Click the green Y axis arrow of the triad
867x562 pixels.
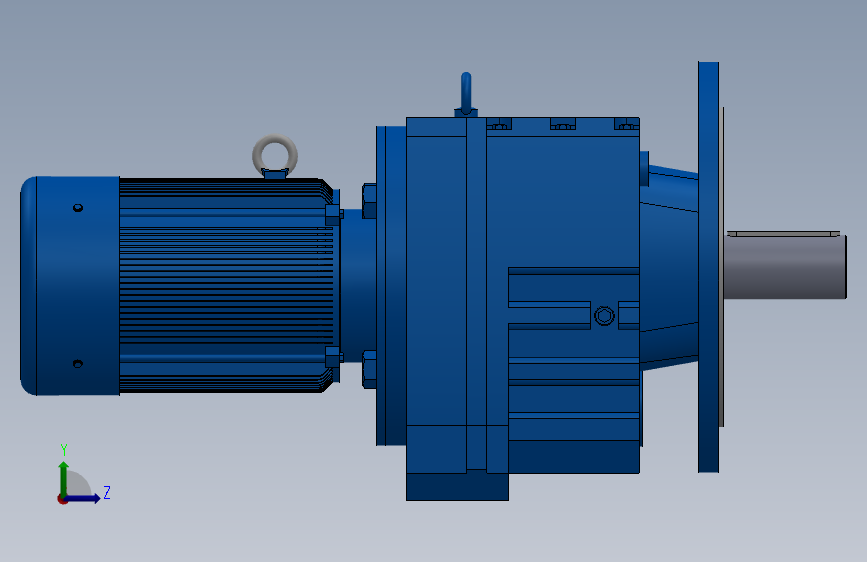[x=64, y=477]
